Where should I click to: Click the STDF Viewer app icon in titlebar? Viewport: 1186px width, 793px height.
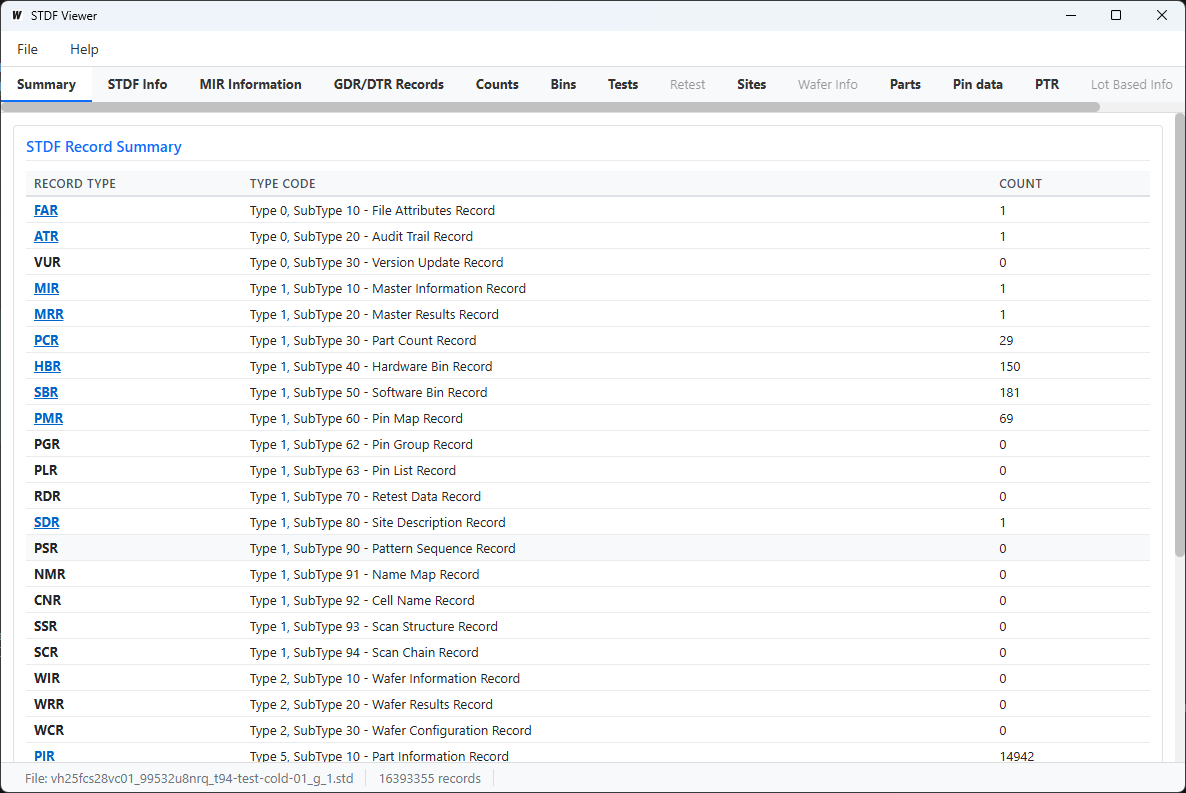tap(15, 15)
